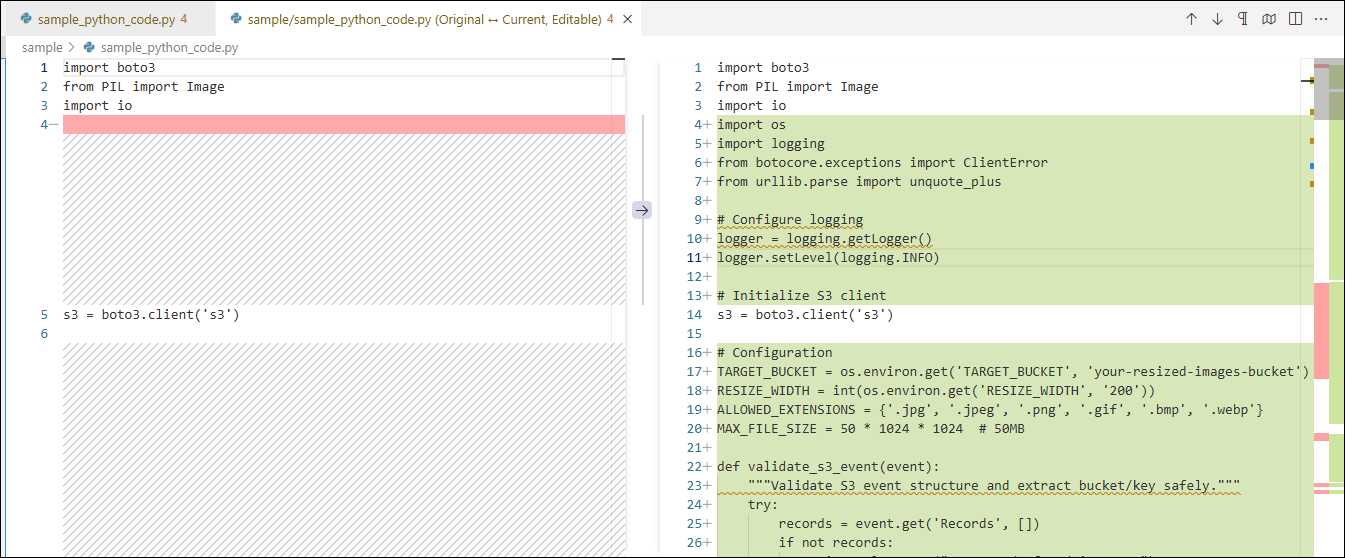Image resolution: width=1345 pixels, height=558 pixels.
Task: Switch to the first sample_python_code.py tab
Action: tap(112, 19)
